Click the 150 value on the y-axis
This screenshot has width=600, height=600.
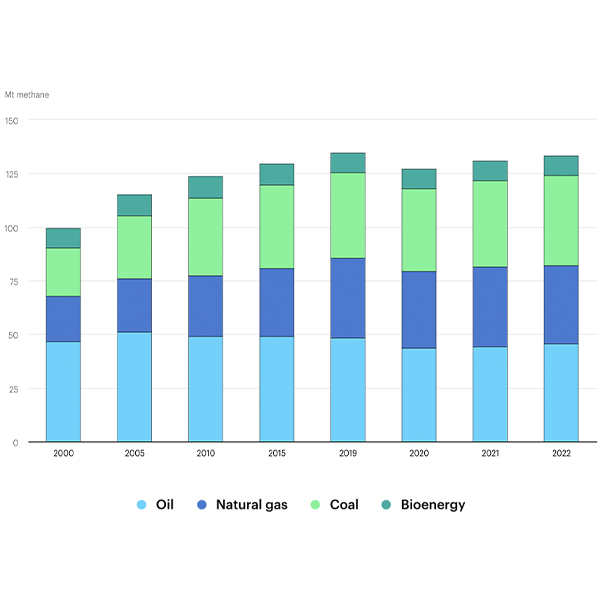click(11, 120)
